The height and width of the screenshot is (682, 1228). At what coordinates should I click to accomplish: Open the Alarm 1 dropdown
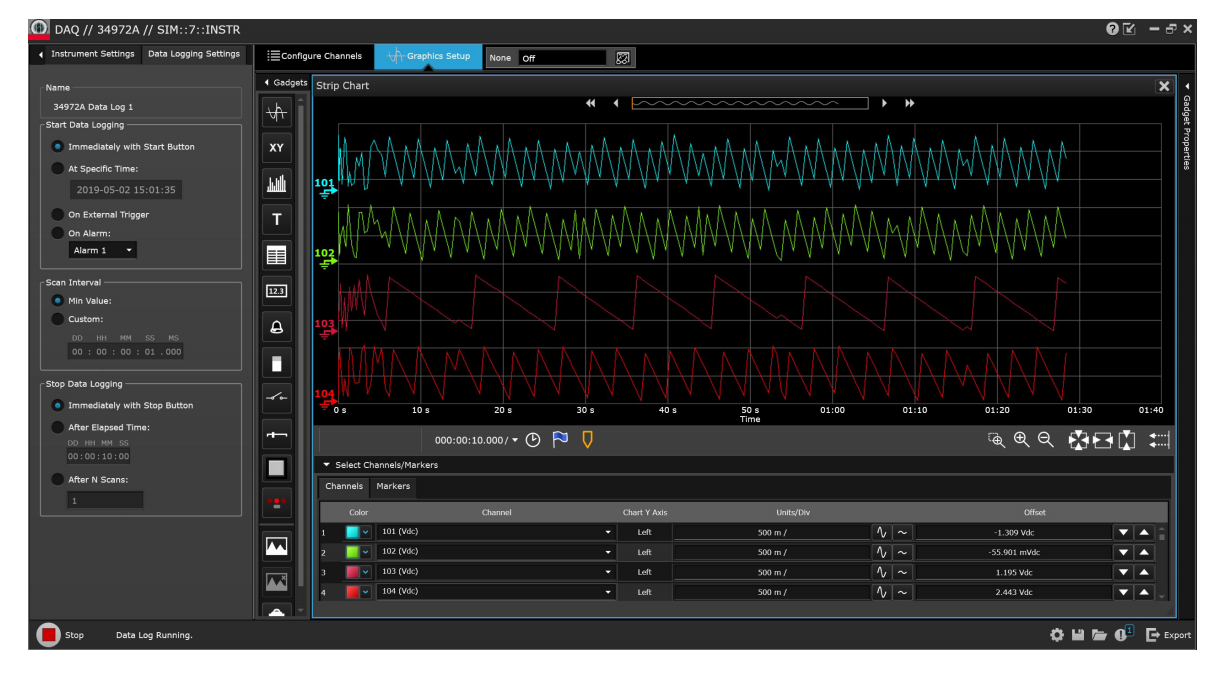click(x=103, y=250)
